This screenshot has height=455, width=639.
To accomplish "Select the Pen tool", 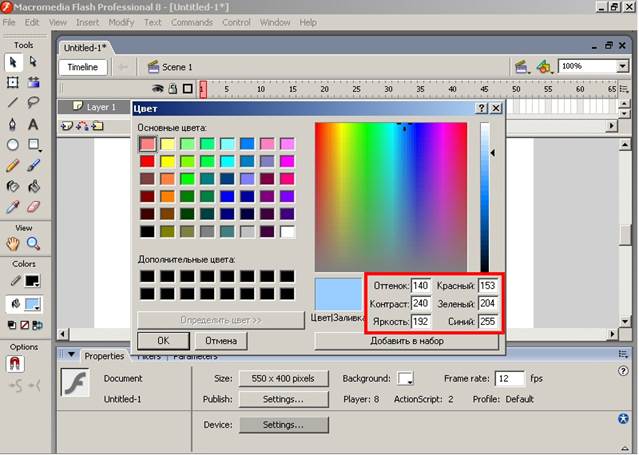I will pyautogui.click(x=13, y=124).
